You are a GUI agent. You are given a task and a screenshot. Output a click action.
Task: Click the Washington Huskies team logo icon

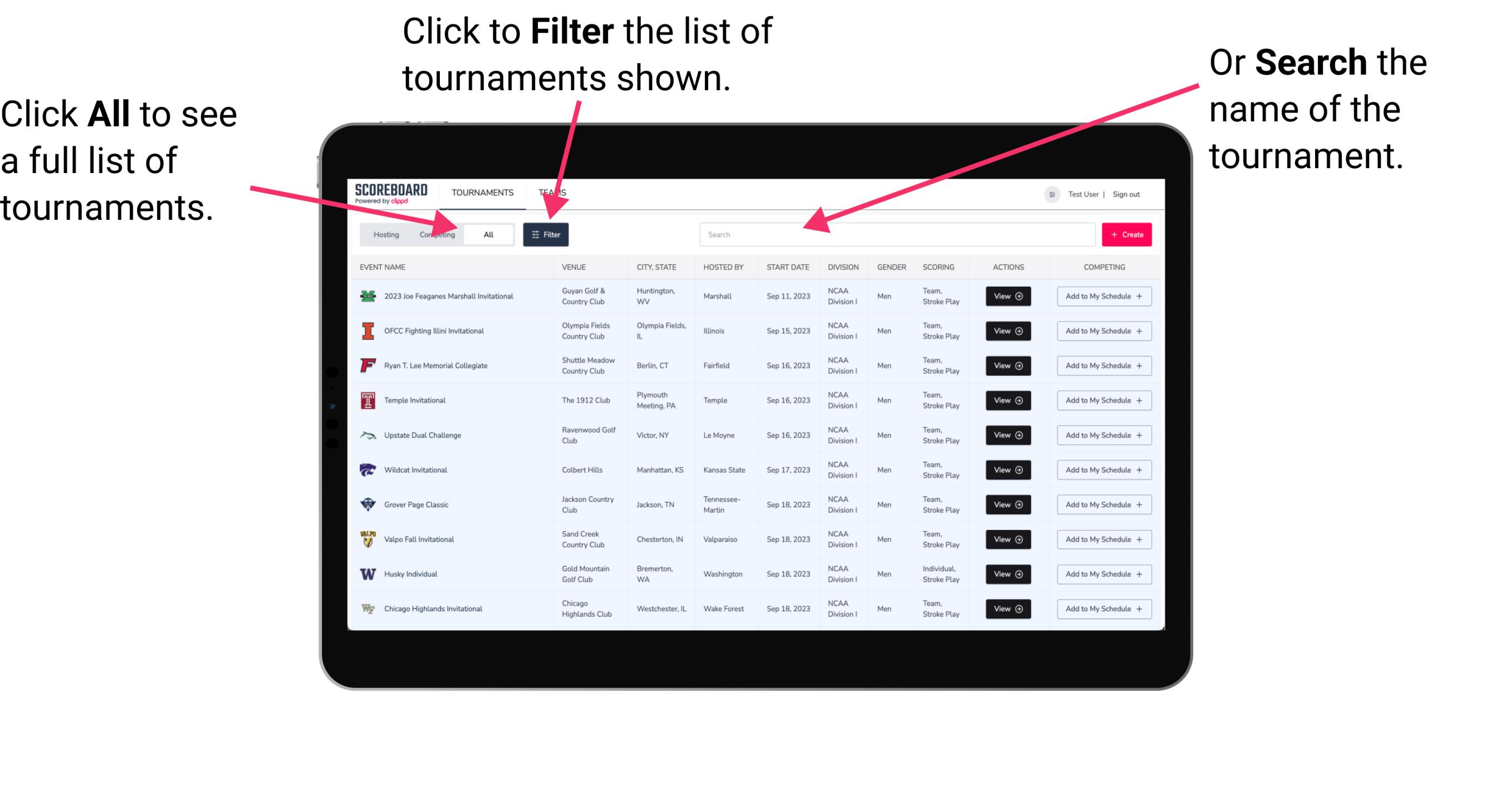pos(369,574)
